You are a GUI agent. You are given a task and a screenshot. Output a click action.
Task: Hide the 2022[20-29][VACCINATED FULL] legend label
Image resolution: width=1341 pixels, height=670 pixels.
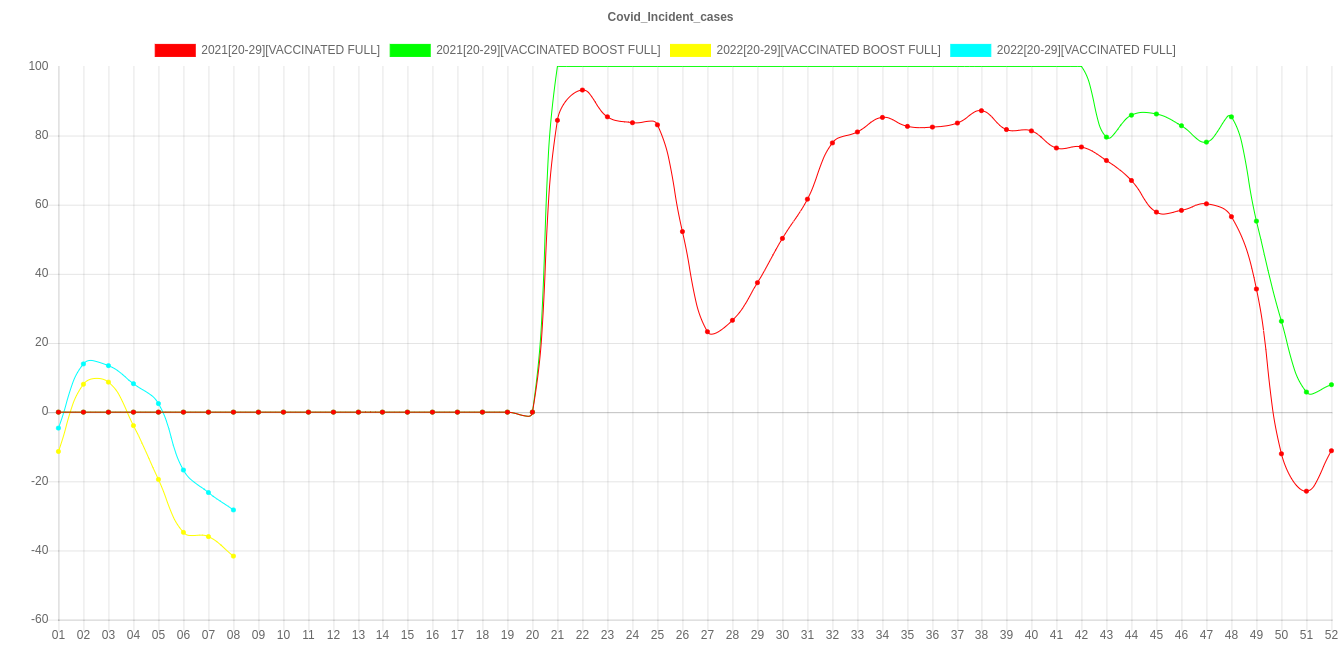coord(1085,50)
